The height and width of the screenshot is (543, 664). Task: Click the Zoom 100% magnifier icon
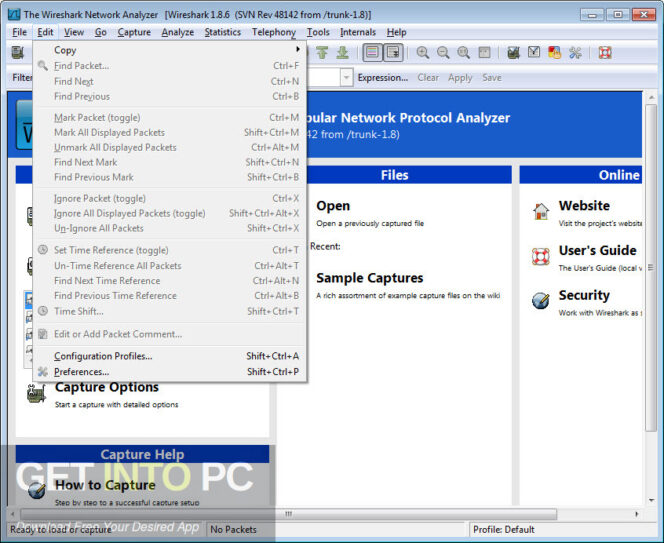[463, 53]
